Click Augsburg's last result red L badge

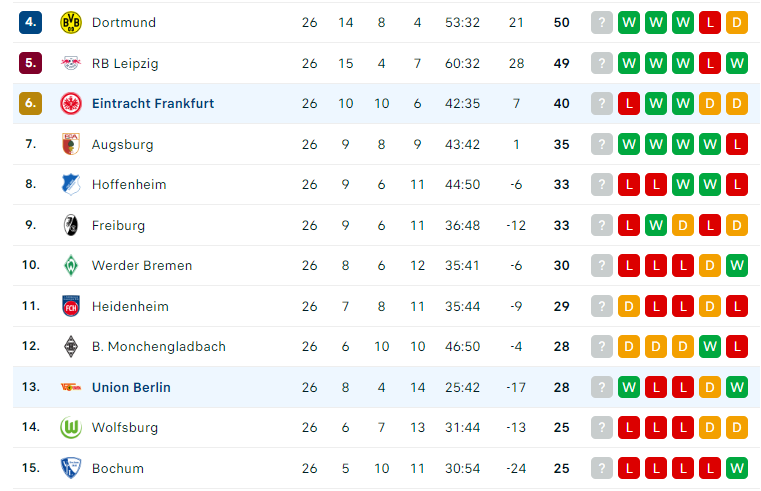point(737,144)
